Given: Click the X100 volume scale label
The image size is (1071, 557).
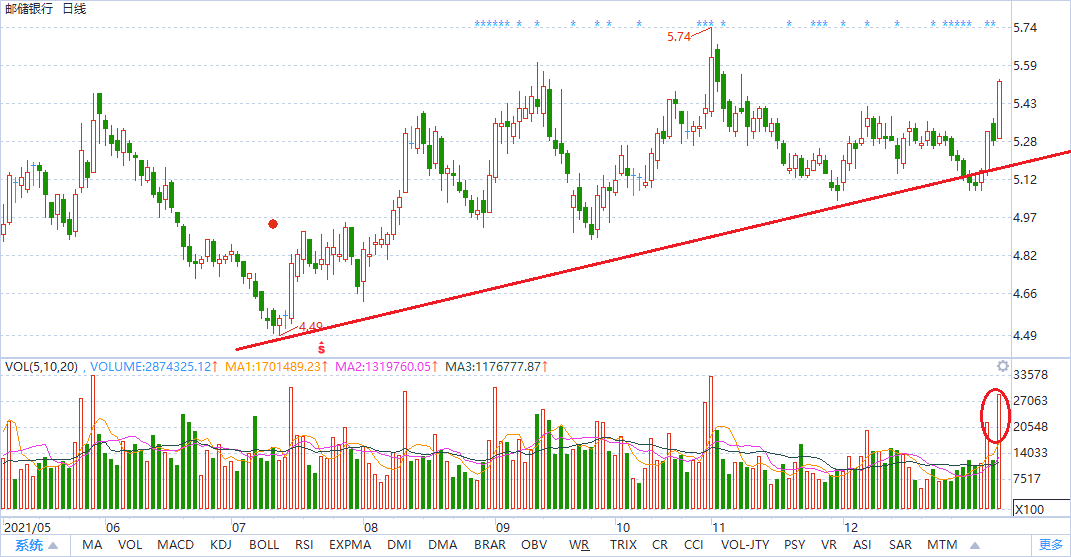Looking at the screenshot, I should [x=1030, y=509].
